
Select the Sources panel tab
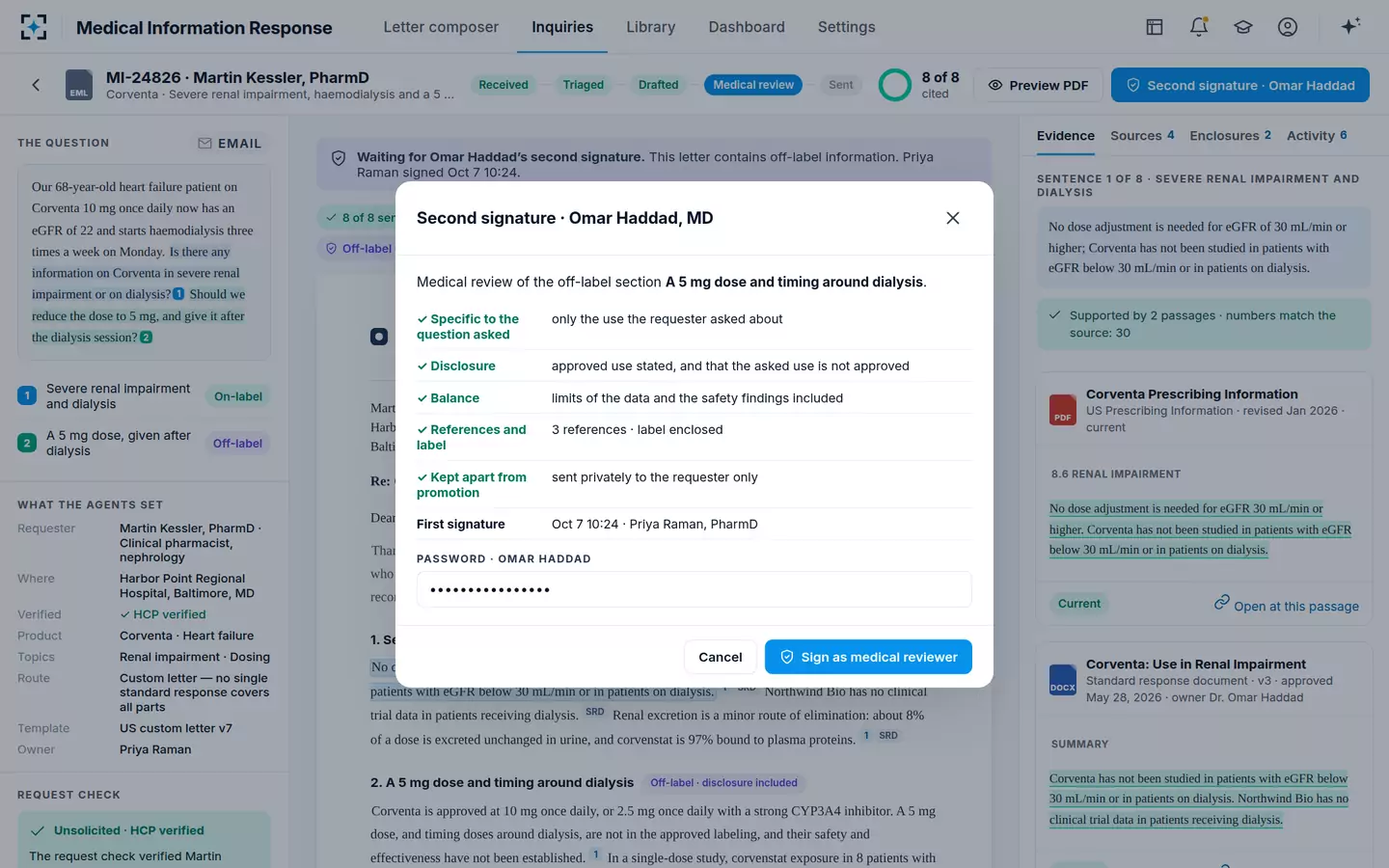point(1142,136)
